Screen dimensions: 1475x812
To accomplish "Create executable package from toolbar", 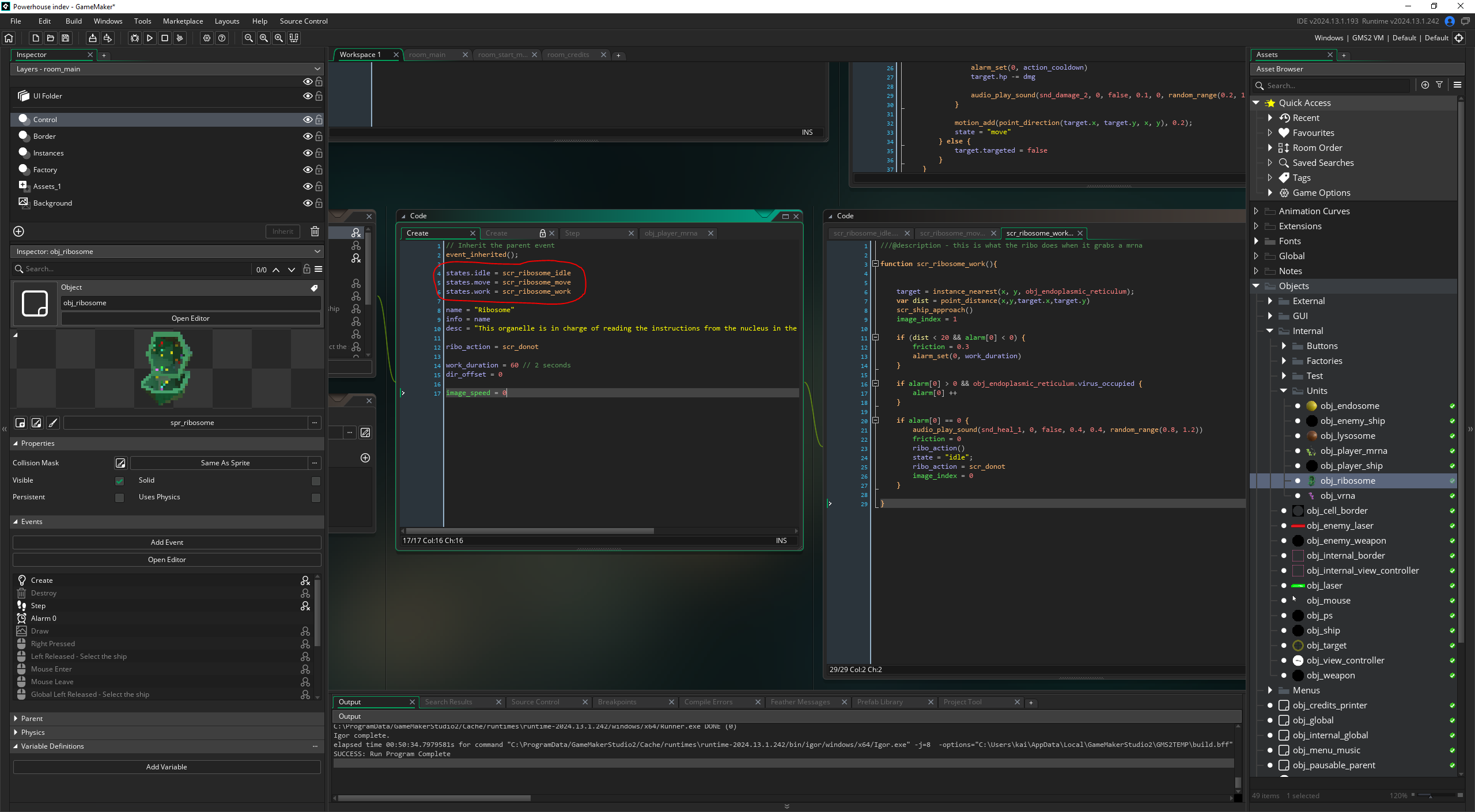I will 92,38.
